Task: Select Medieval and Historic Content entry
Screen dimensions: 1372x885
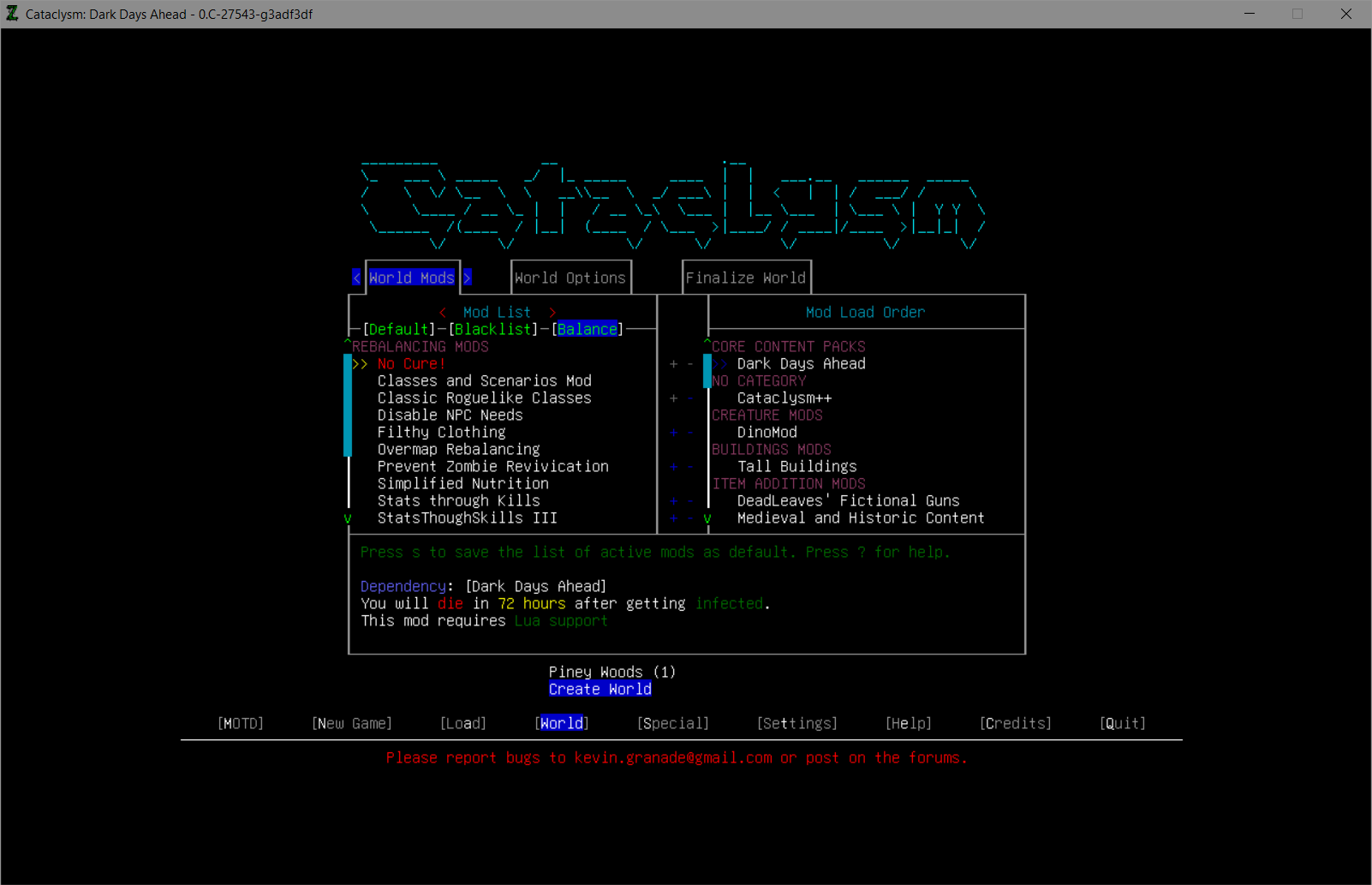Action: coord(862,518)
